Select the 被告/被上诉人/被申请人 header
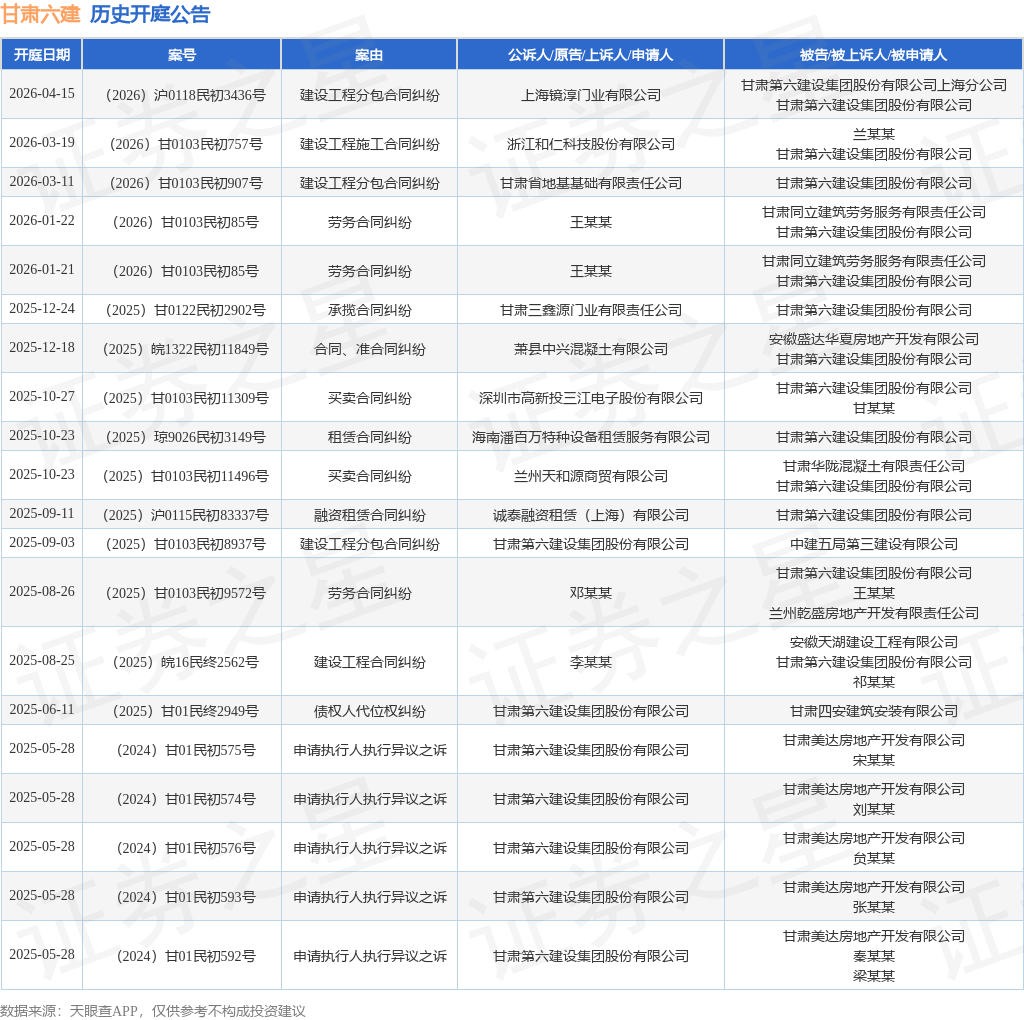Viewport: 1024px width, 1020px height. (873, 55)
